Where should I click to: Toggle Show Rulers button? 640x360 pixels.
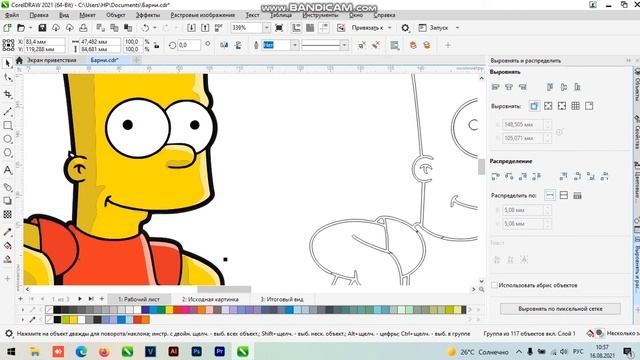[x=296, y=28]
